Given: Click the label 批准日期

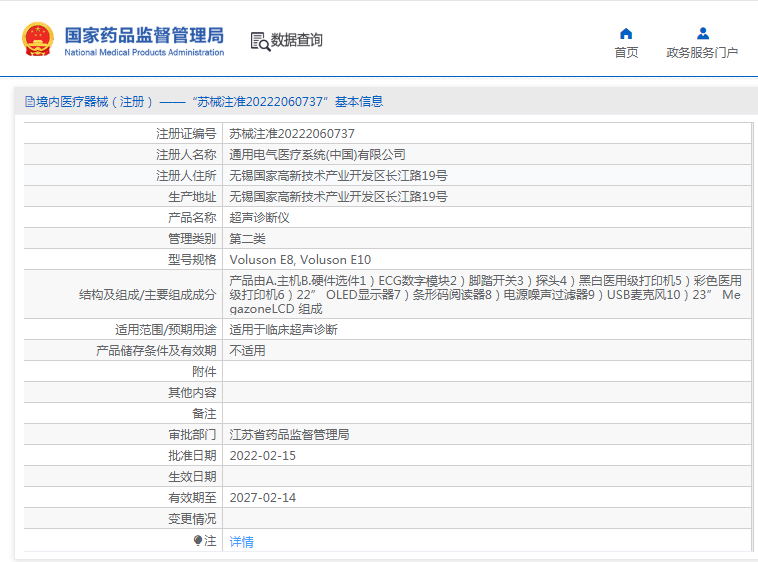Looking at the screenshot, I should tap(192, 456).
